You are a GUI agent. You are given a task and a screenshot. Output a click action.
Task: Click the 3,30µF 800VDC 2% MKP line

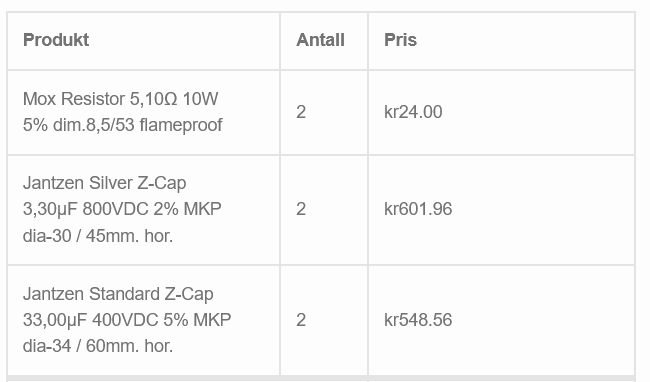pos(122,209)
